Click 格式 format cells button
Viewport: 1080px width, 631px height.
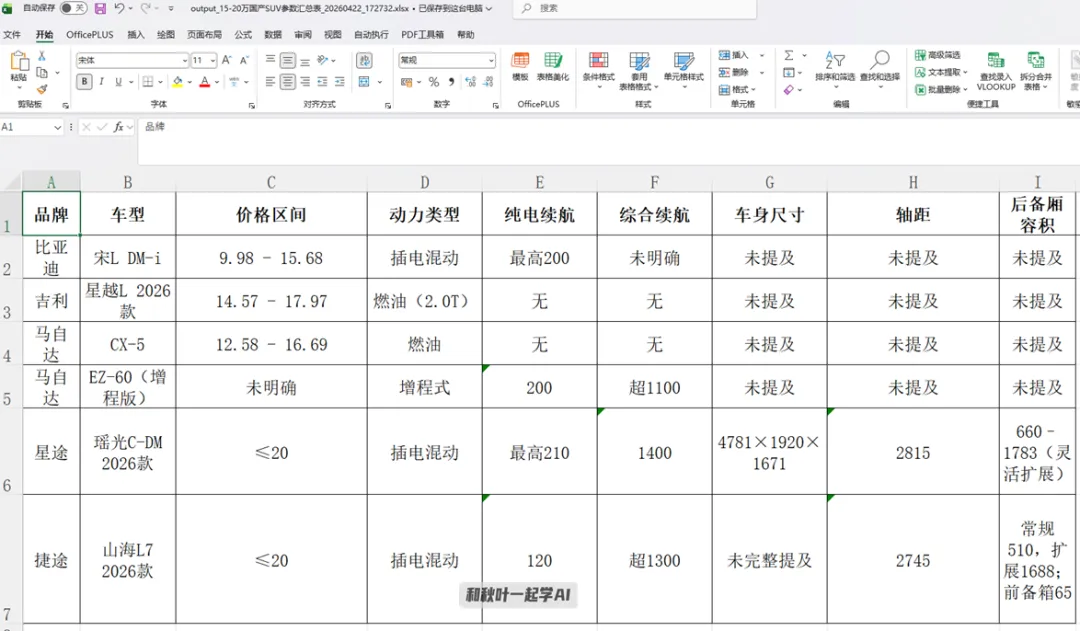(x=737, y=90)
